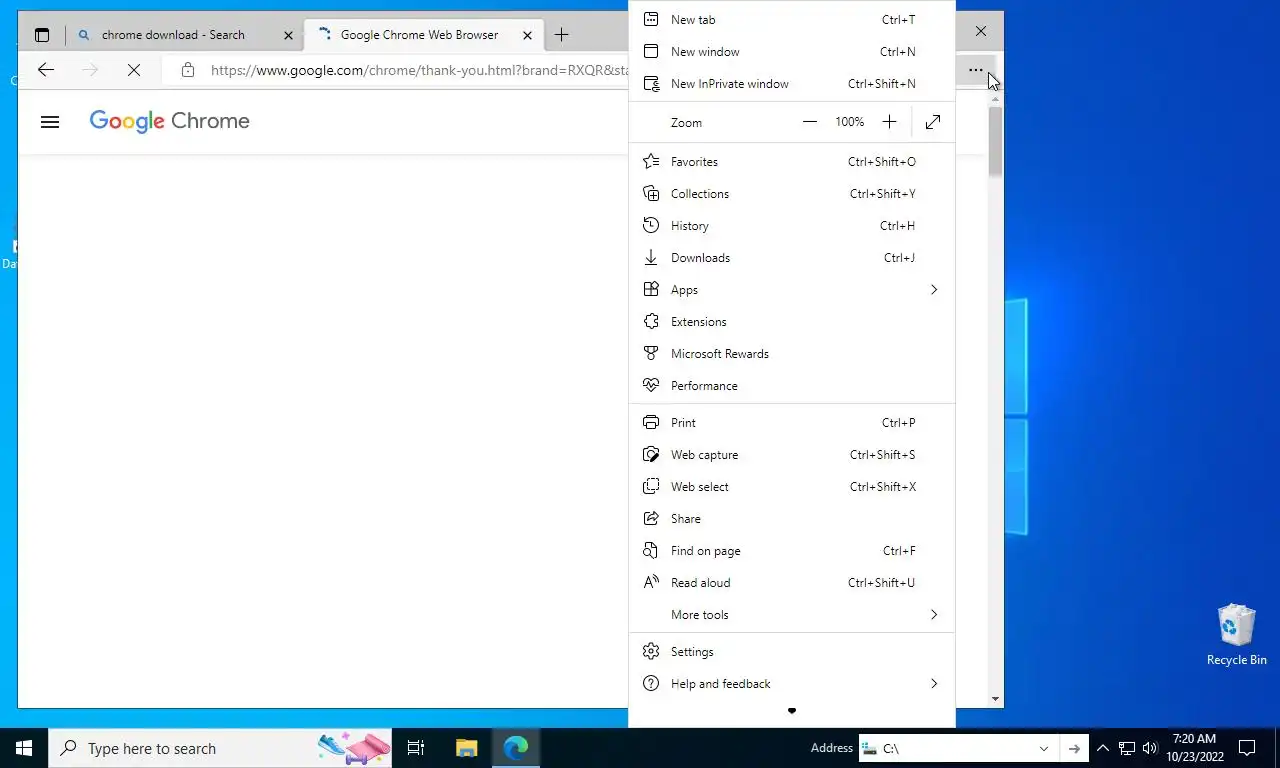Image resolution: width=1280 pixels, height=768 pixels.
Task: Click the Collections icon in menu
Action: 651,193
